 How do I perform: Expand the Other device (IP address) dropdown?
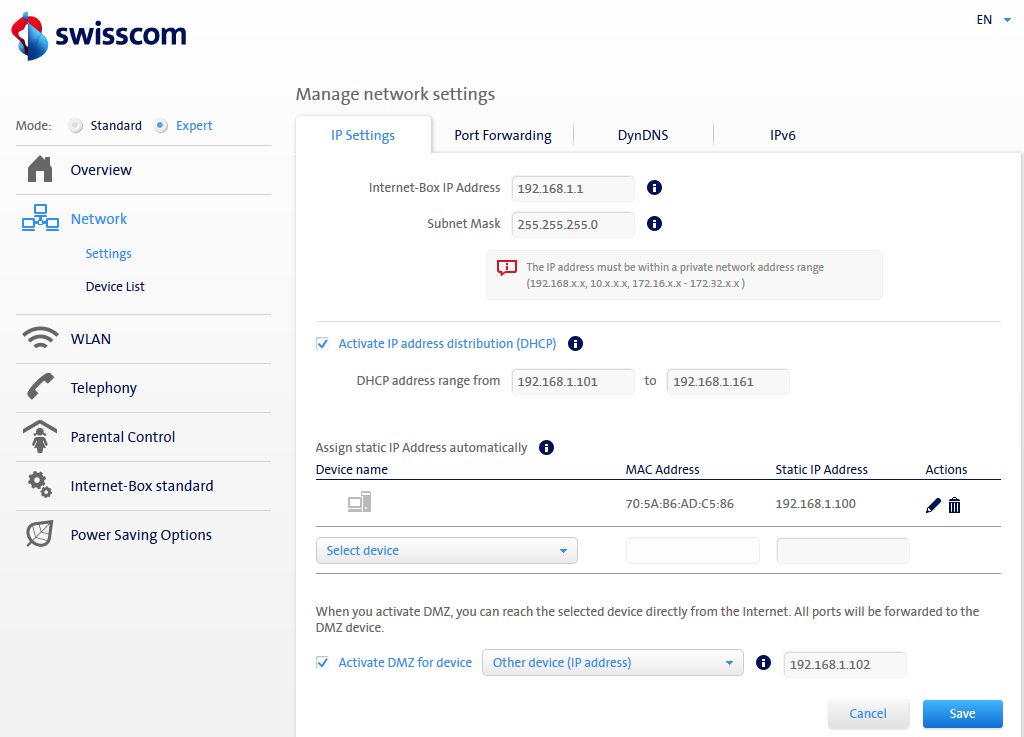pyautogui.click(x=612, y=662)
